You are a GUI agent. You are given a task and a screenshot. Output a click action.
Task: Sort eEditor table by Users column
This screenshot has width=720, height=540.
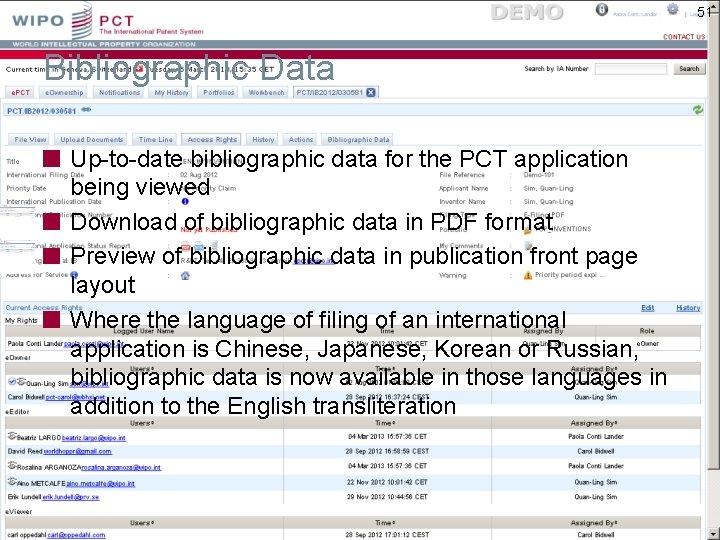click(141, 423)
